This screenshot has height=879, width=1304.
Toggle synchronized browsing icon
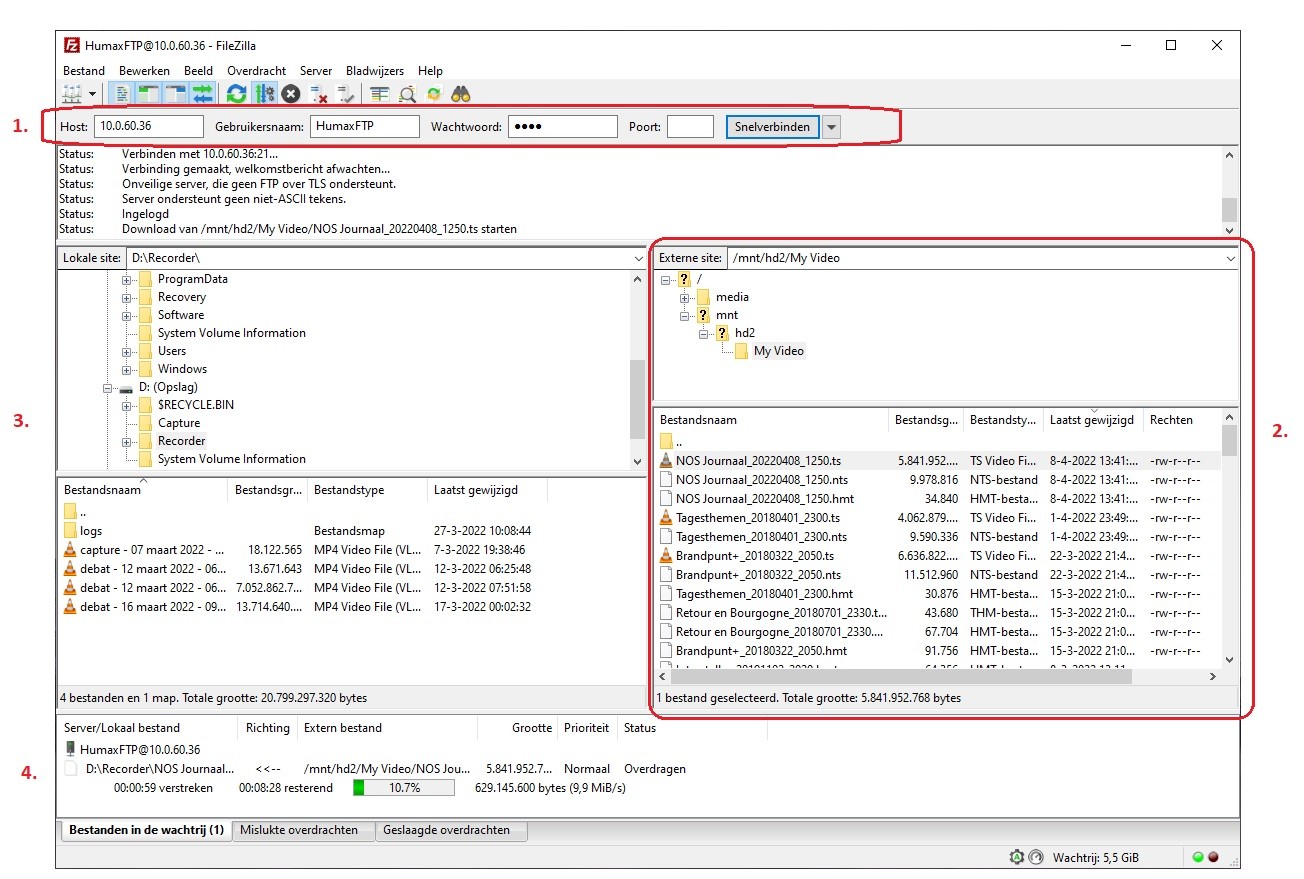pos(434,94)
